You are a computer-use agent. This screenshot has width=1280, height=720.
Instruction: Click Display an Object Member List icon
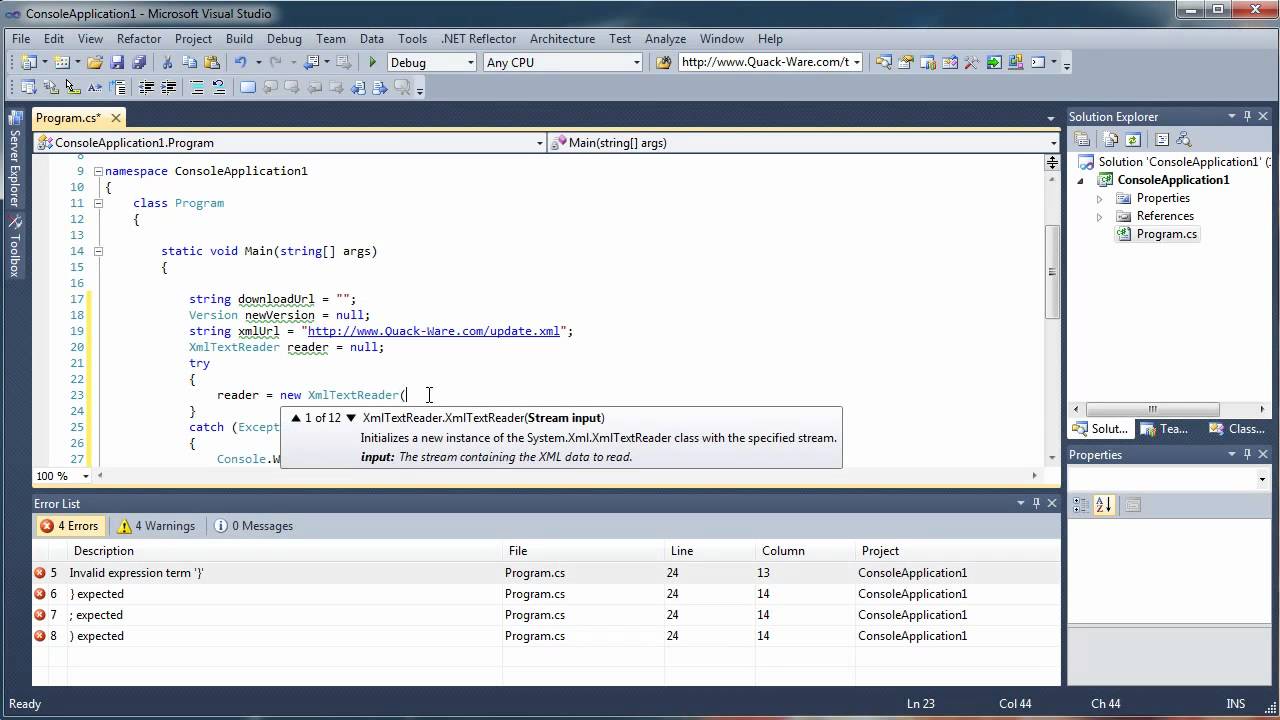(x=28, y=87)
